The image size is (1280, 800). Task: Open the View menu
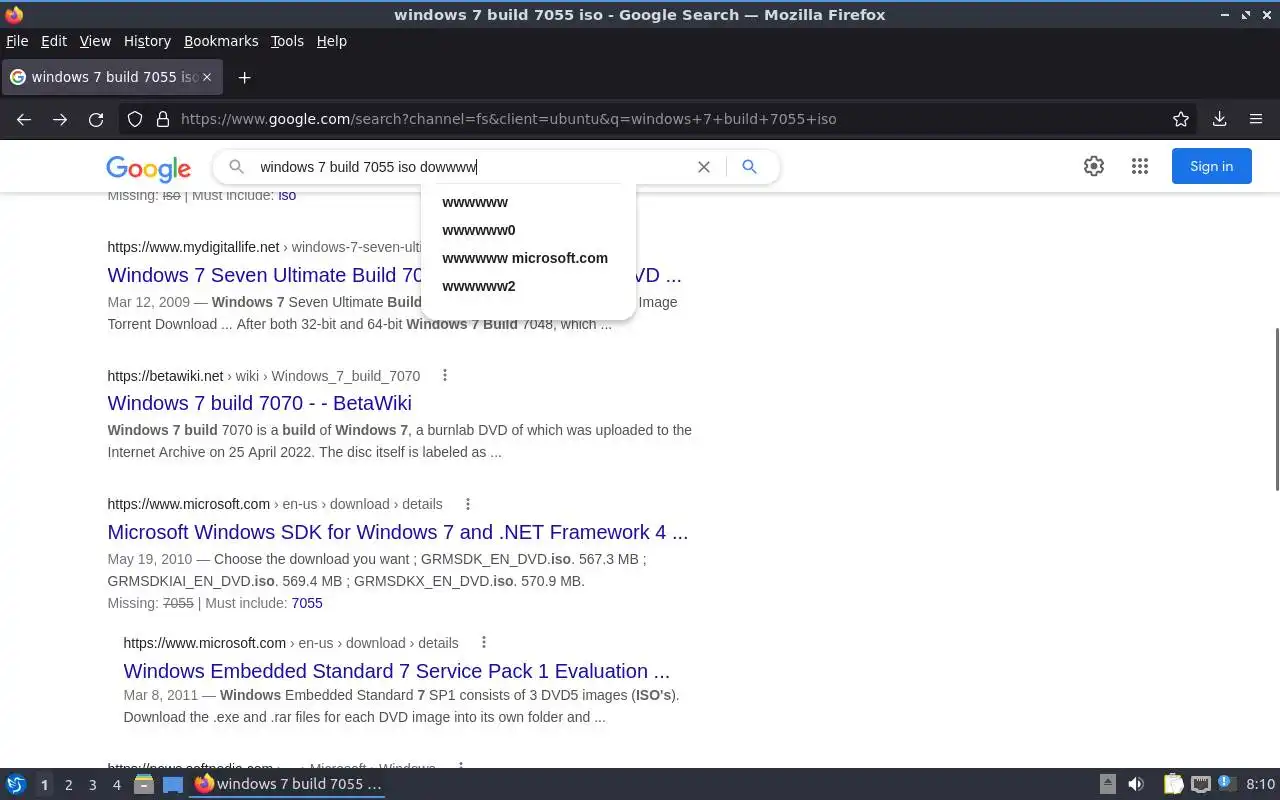tap(95, 41)
